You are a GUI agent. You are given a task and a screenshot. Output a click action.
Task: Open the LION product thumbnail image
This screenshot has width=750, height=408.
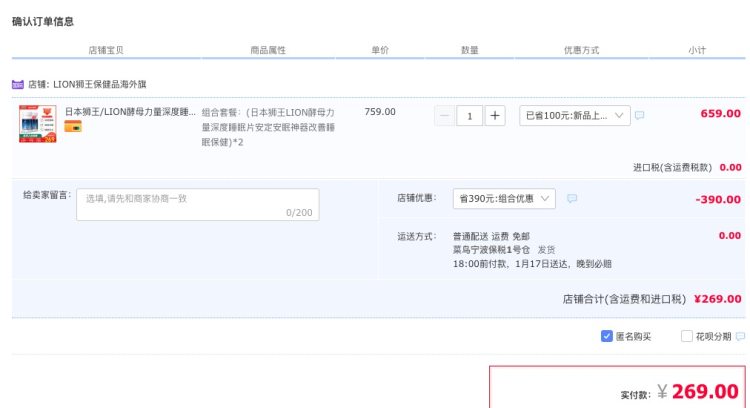pos(38,124)
